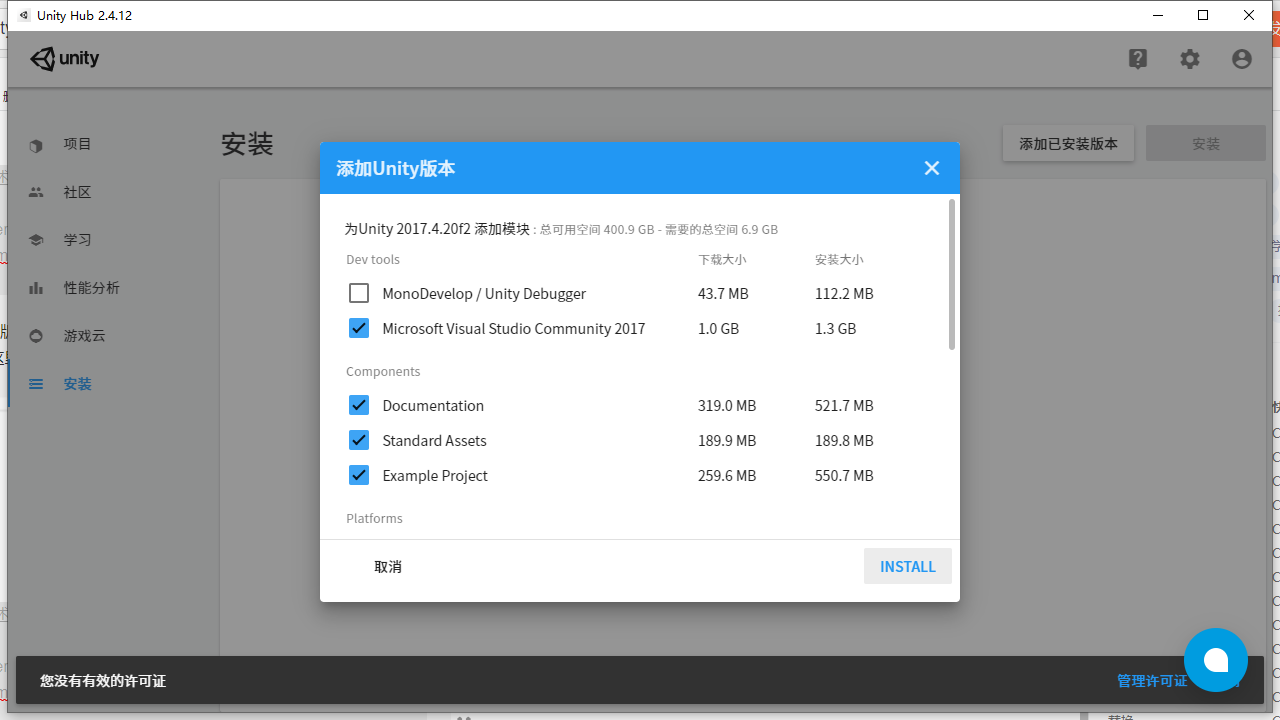Viewport: 1280px width, 720px height.
Task: Select 安装 (Installs) in the sidebar
Action: (x=35, y=383)
